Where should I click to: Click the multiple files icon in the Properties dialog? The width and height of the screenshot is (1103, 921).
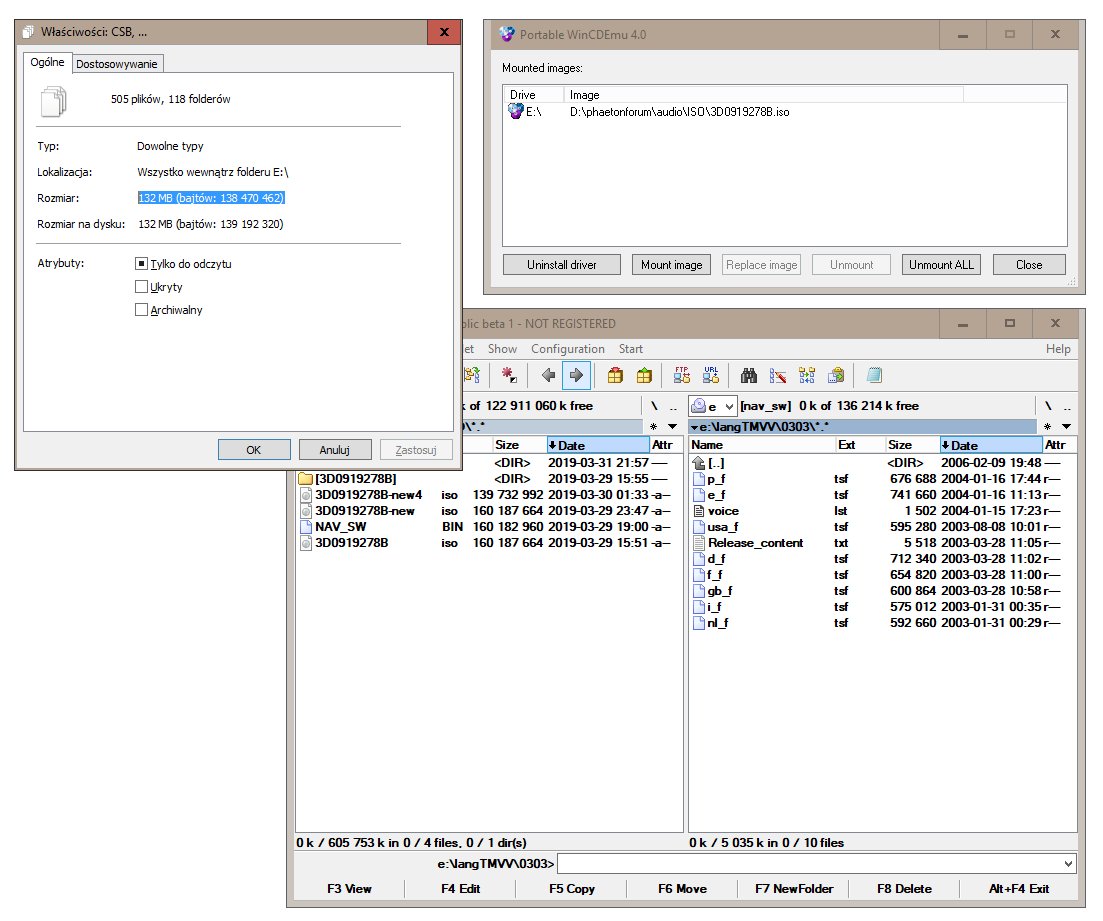pyautogui.click(x=53, y=101)
